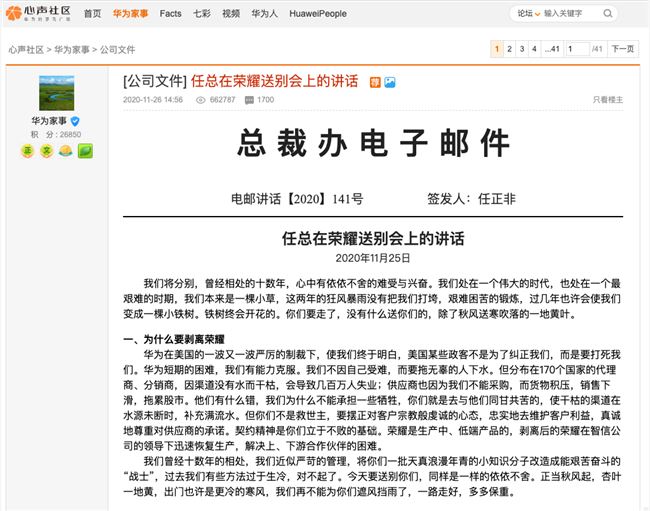Go to 公司文件 breadcrumb link
Viewport: 650px width, 511px height.
click(x=117, y=50)
